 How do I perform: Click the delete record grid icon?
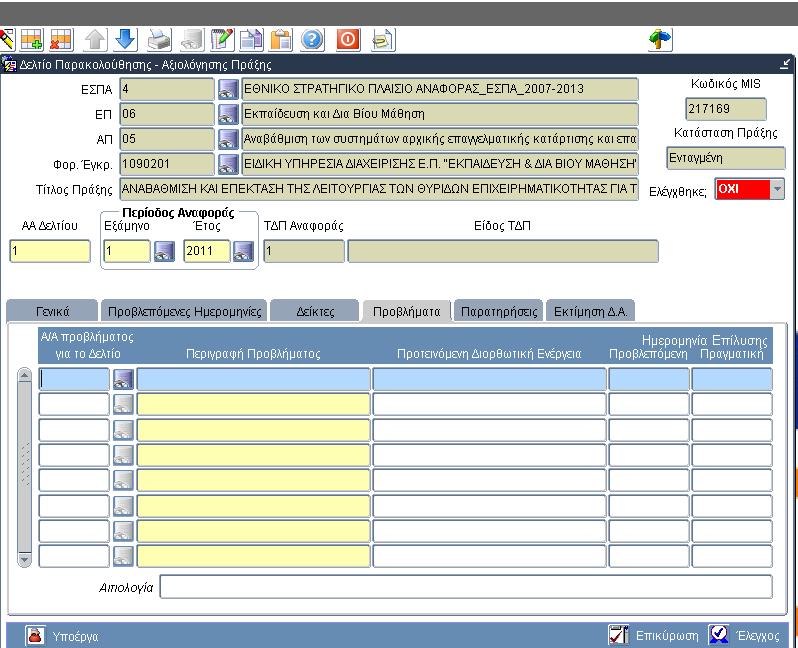(61, 40)
